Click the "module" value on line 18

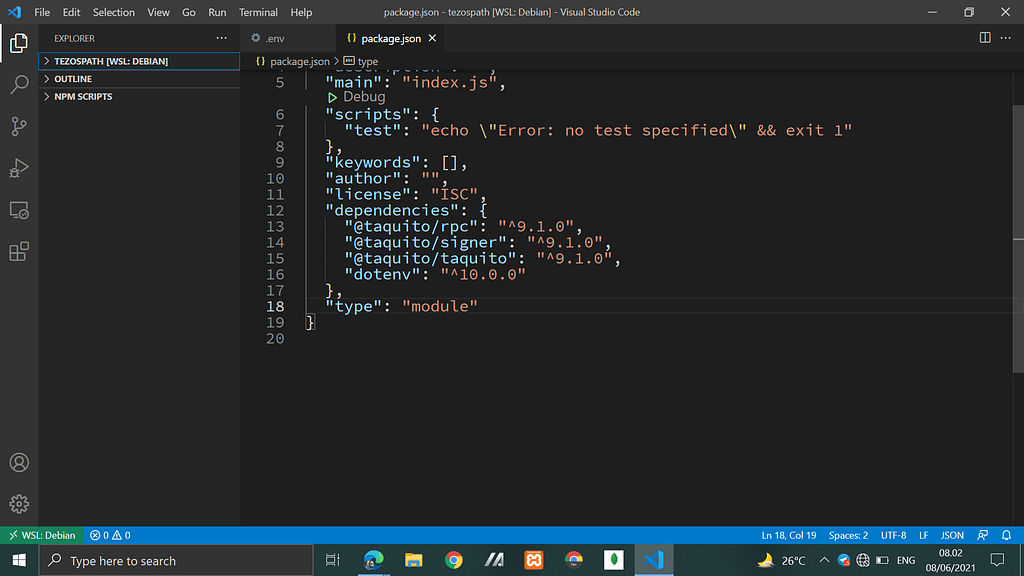tap(440, 306)
